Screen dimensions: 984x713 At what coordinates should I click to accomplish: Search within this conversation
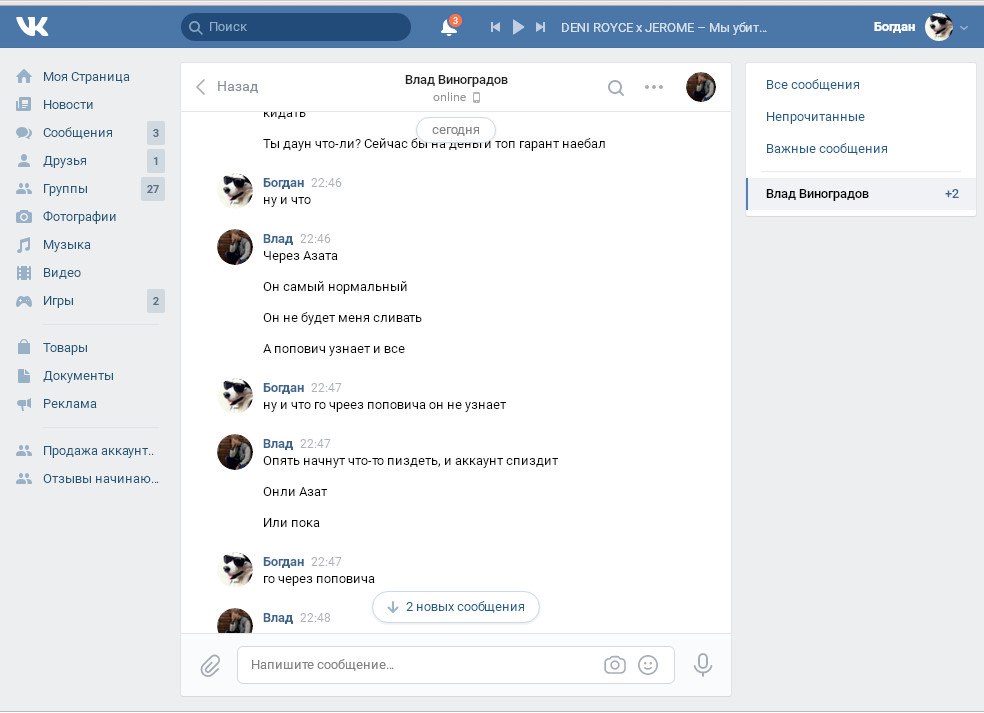(x=616, y=87)
